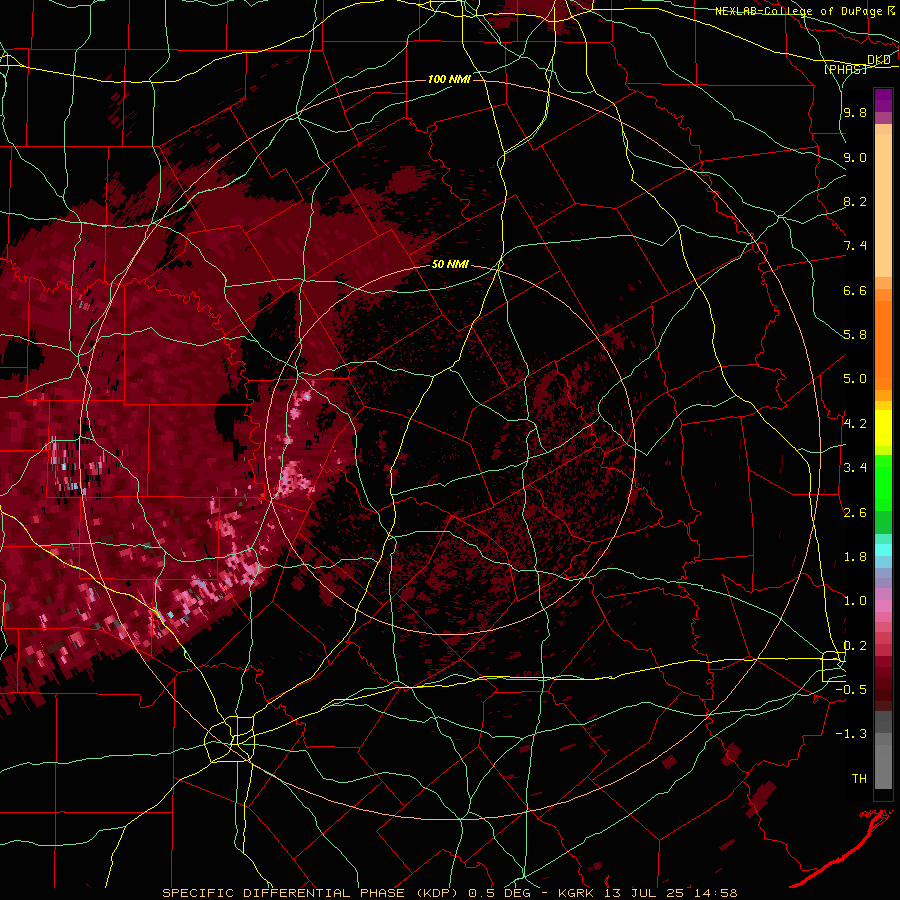Click the yellow colorbar segment

[x=883, y=428]
